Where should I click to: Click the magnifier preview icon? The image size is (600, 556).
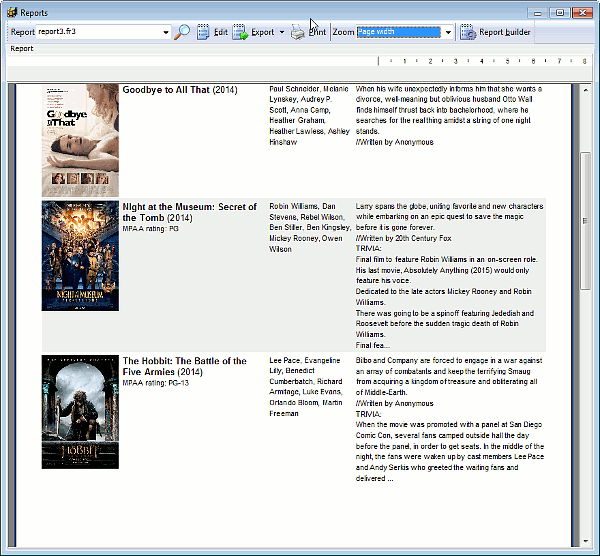point(182,32)
